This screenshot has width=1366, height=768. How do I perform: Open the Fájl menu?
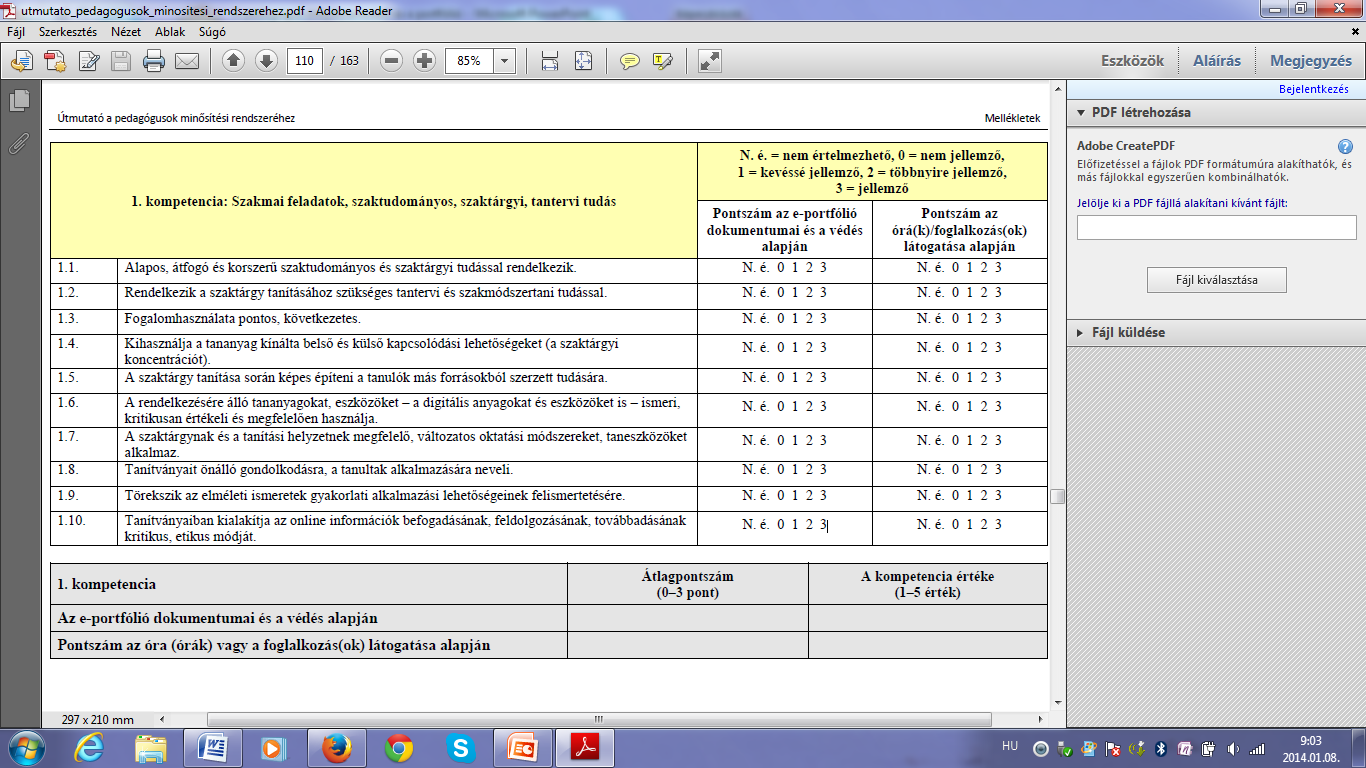pos(16,31)
